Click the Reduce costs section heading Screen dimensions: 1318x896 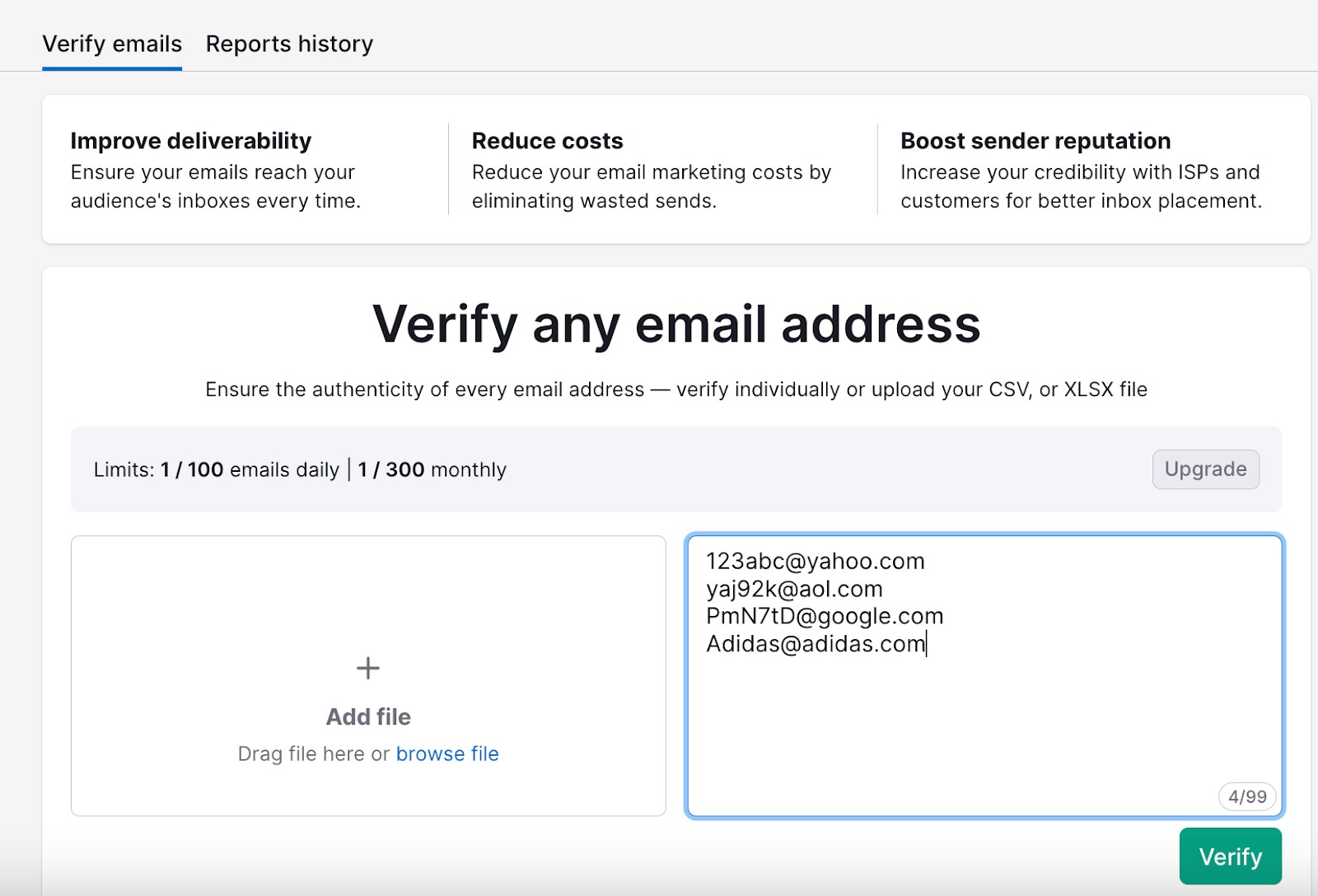click(546, 140)
